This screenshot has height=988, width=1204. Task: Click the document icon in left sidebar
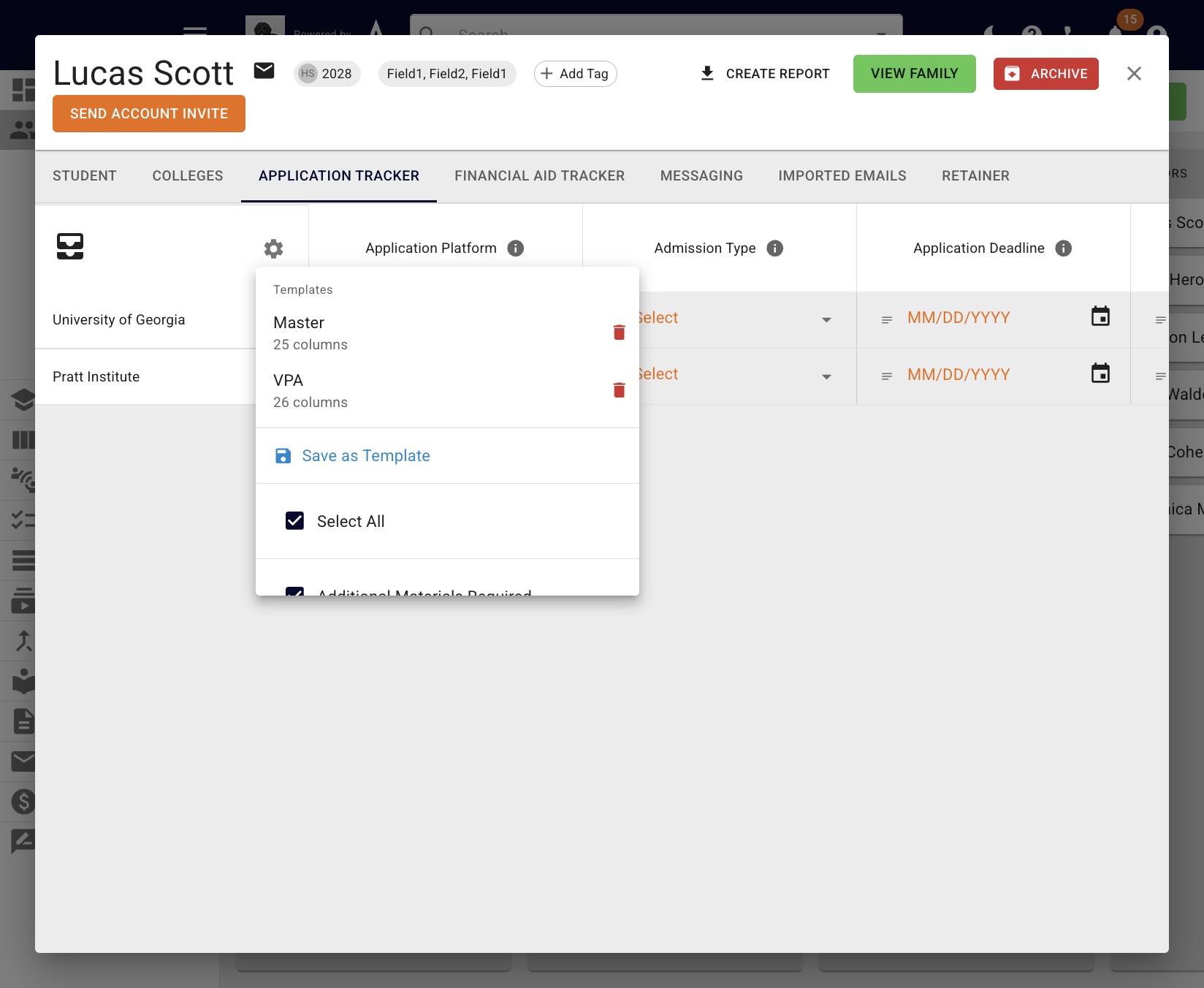pyautogui.click(x=23, y=721)
